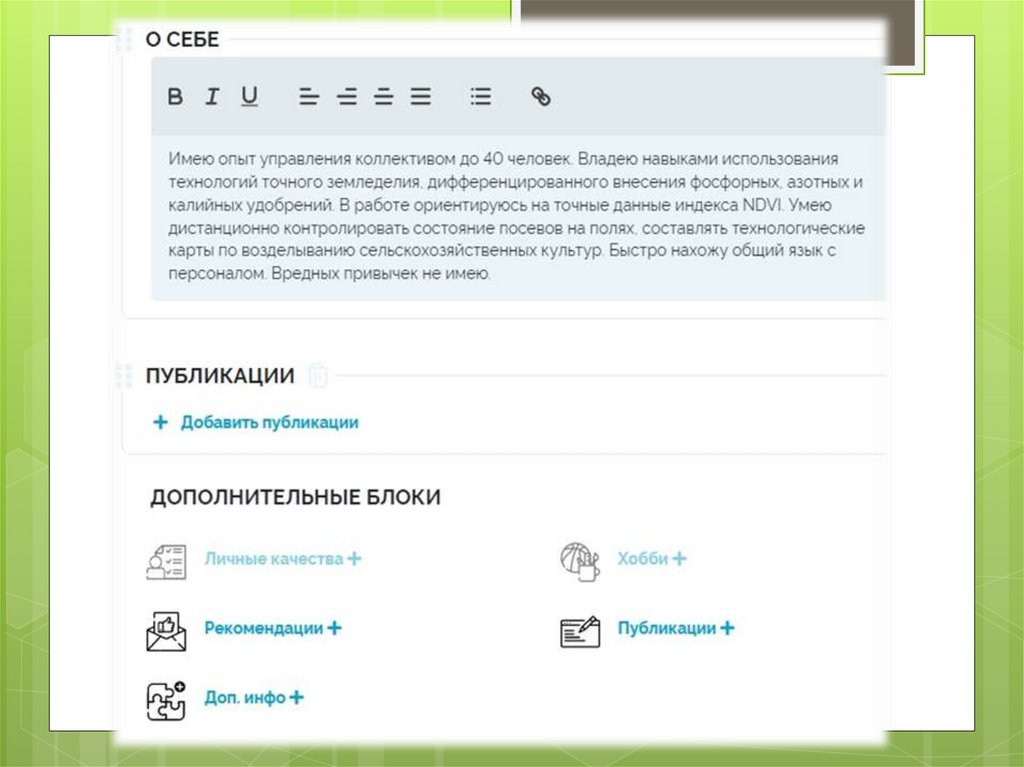Add publications via Добавить публикации link
The height and width of the screenshot is (767, 1024).
pyautogui.click(x=270, y=422)
